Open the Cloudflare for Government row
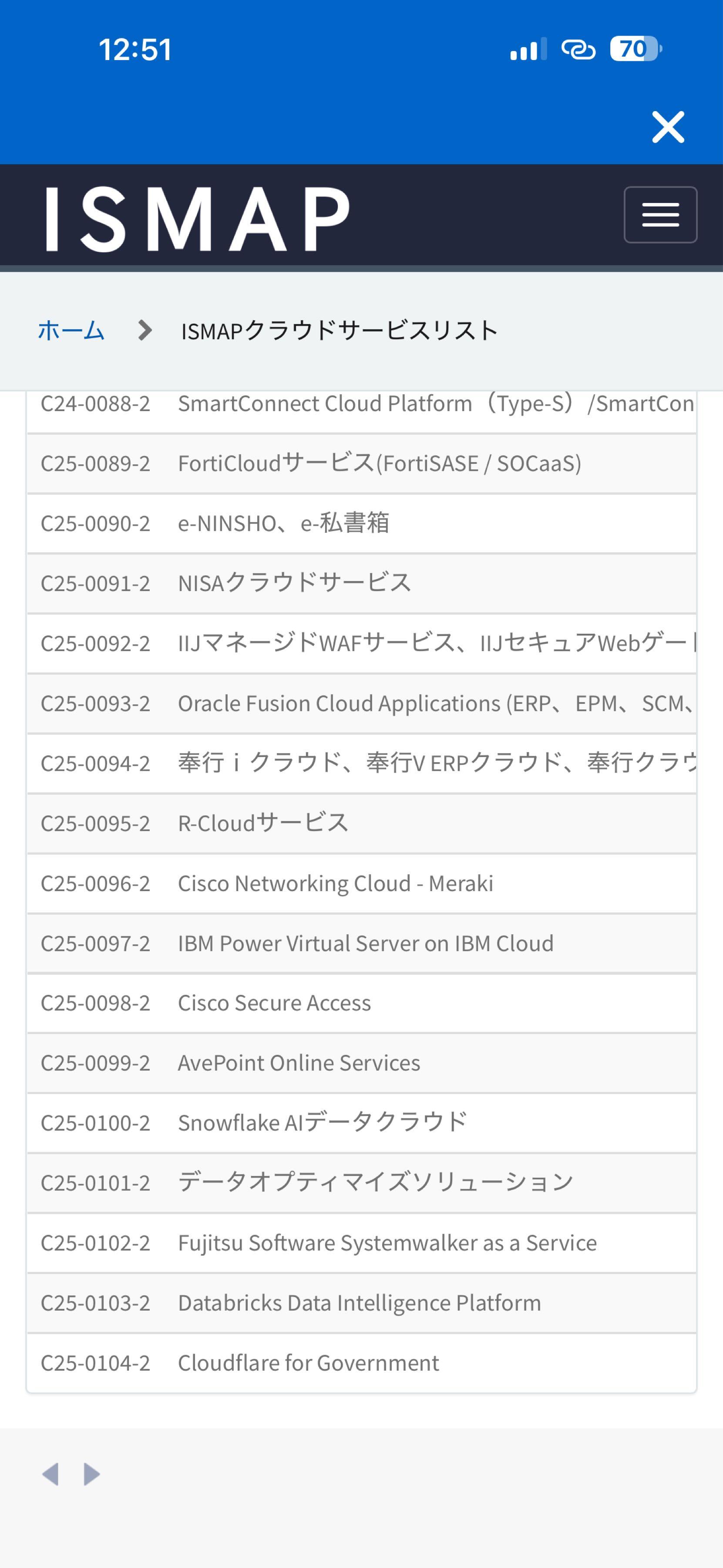723x1568 pixels. tap(308, 1363)
